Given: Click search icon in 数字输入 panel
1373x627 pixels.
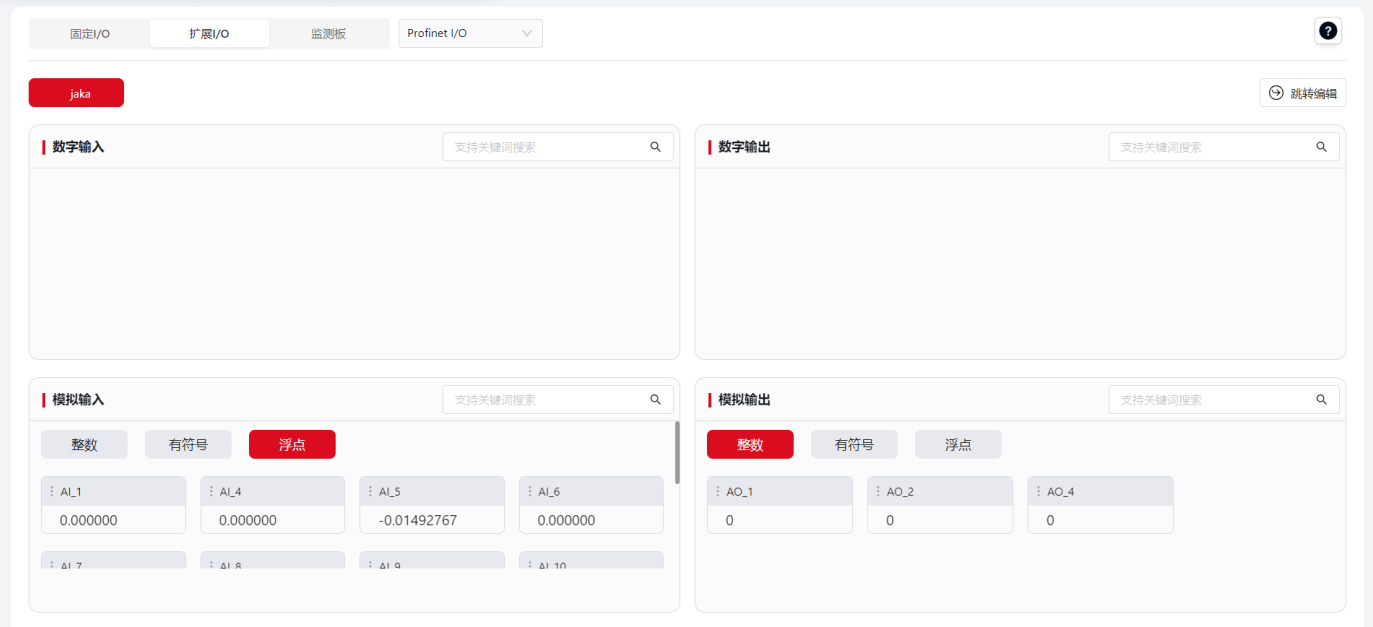Looking at the screenshot, I should pyautogui.click(x=655, y=147).
